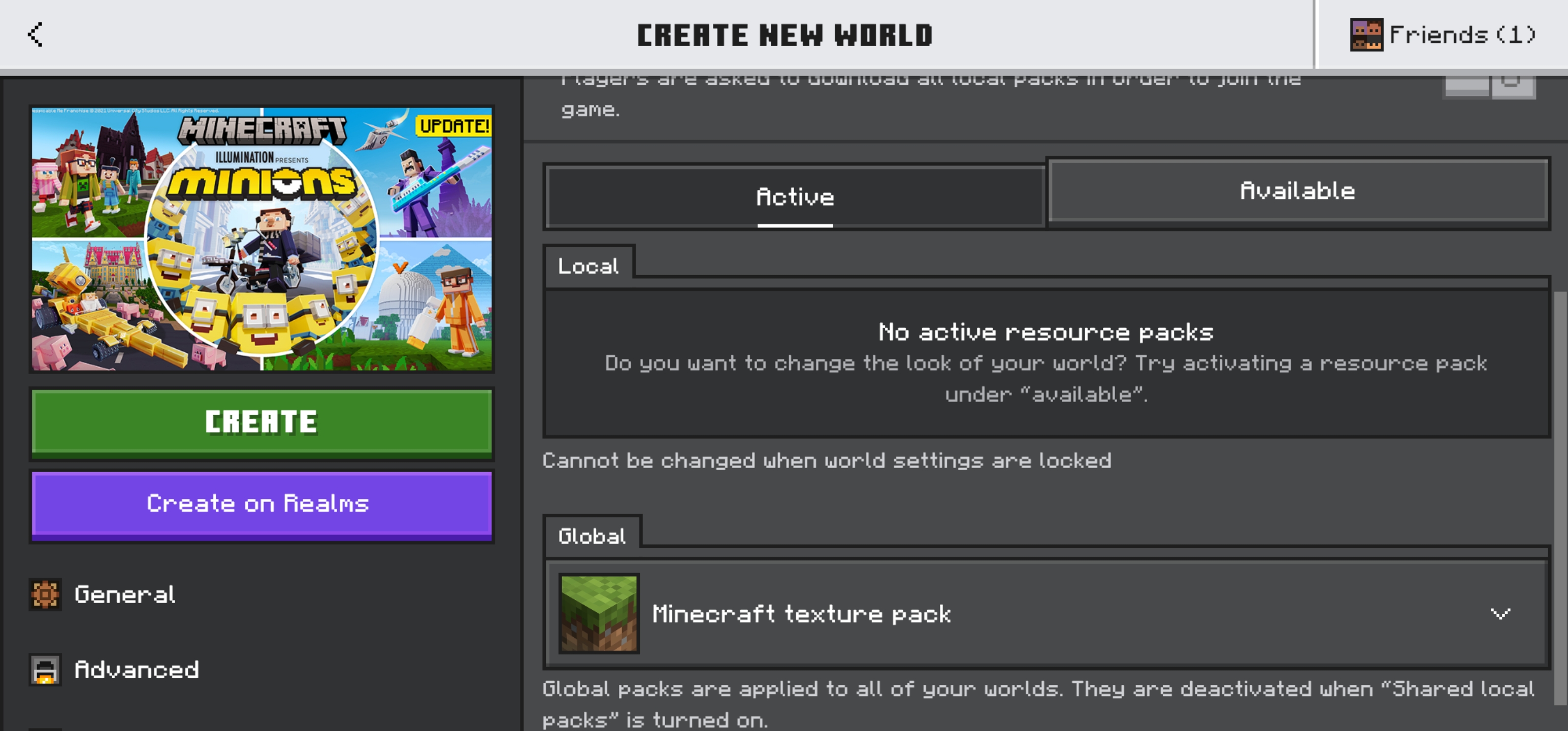The width and height of the screenshot is (1568, 731).
Task: Open the Advanced settings section
Action: 137,670
